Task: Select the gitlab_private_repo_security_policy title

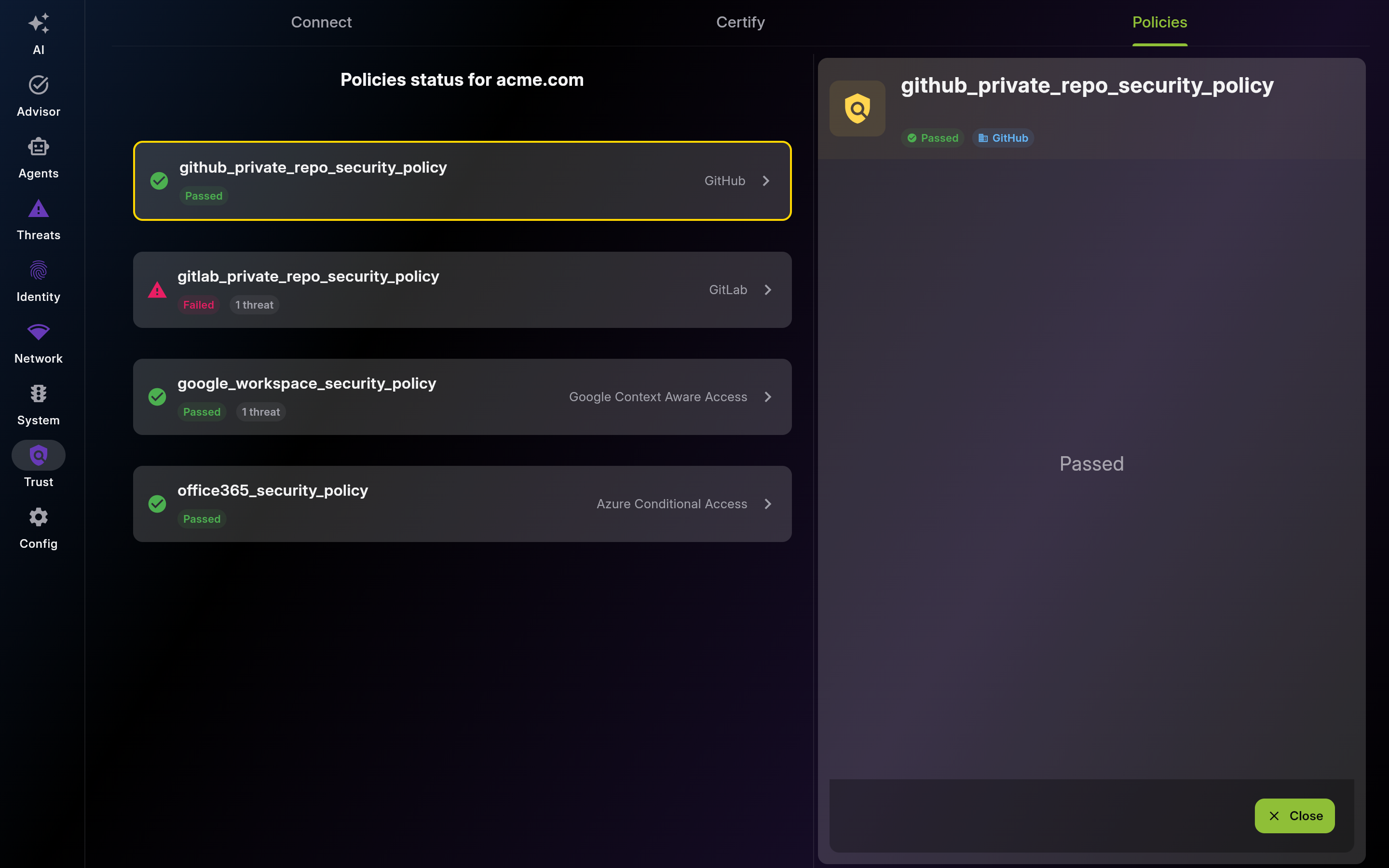Action: click(308, 277)
